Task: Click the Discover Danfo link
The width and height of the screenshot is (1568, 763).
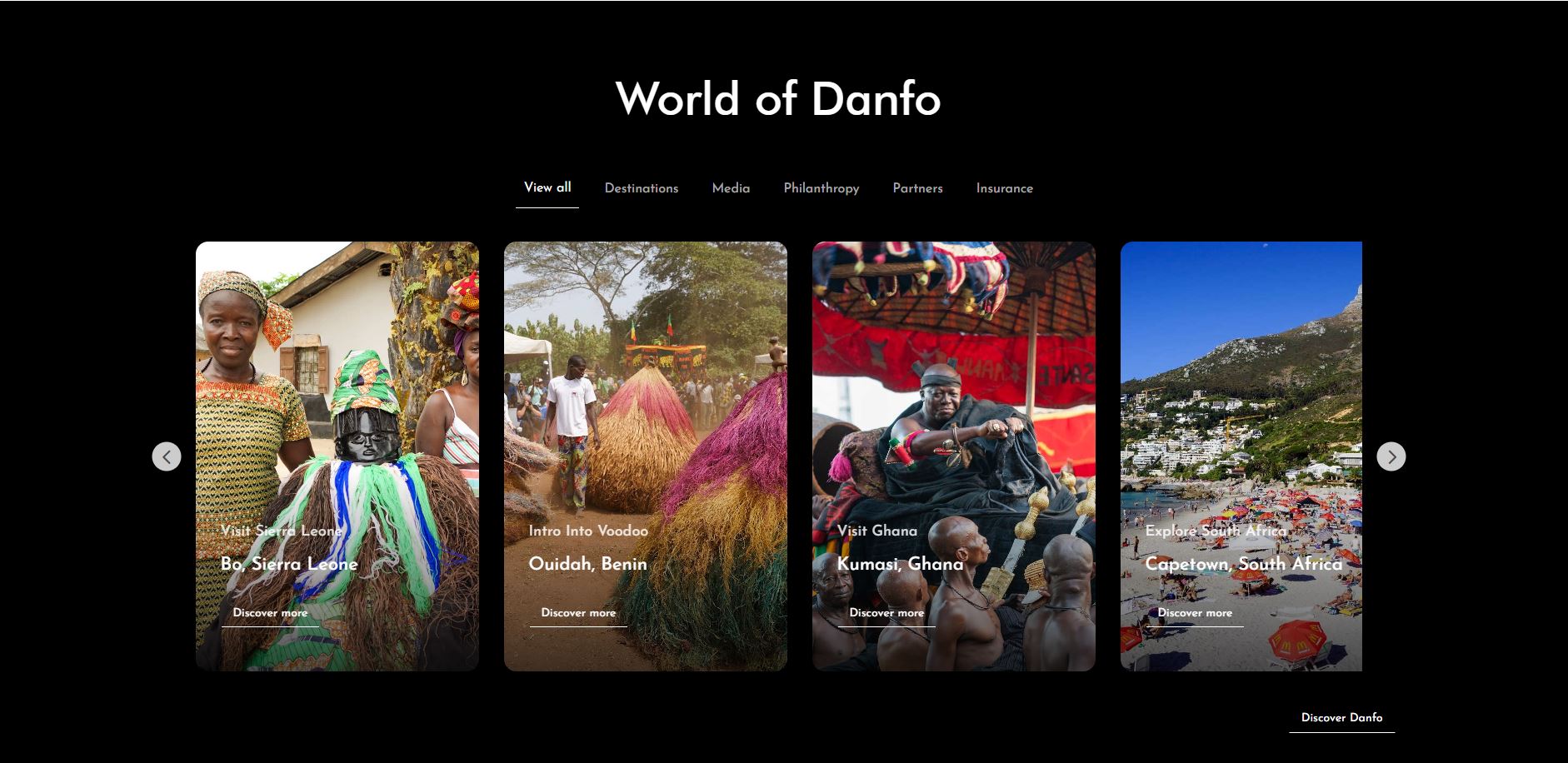Action: (1341, 718)
